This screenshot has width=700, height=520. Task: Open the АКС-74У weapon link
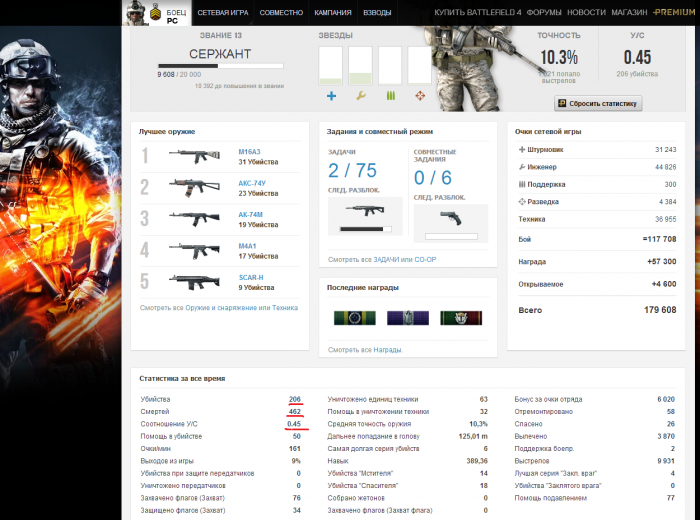pos(252,183)
